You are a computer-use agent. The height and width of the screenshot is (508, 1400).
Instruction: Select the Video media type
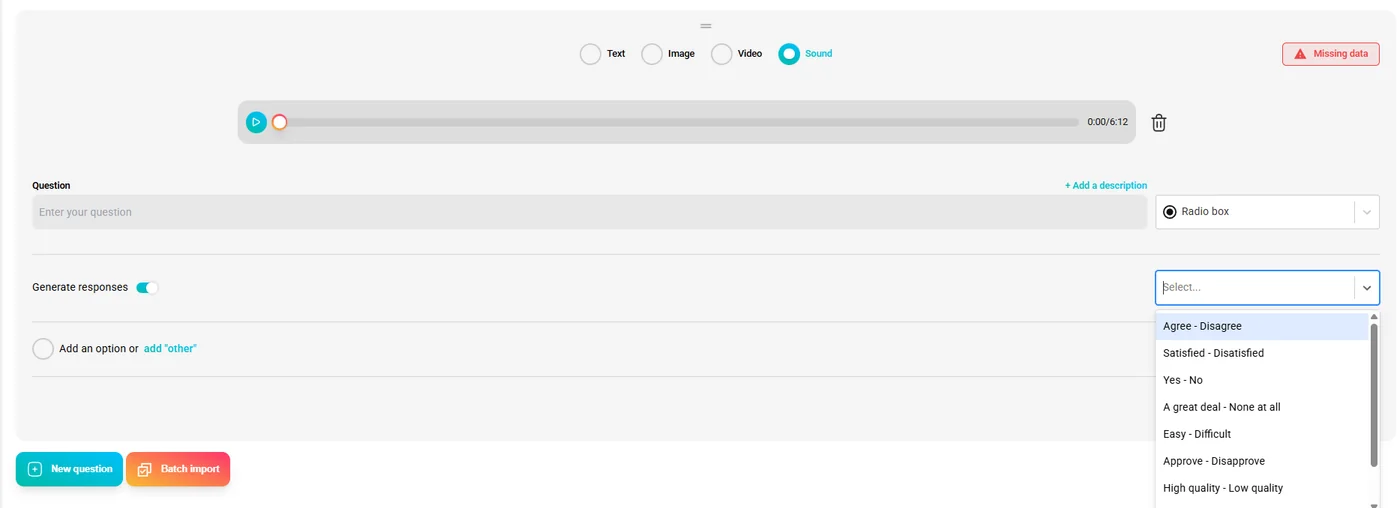tap(722, 54)
